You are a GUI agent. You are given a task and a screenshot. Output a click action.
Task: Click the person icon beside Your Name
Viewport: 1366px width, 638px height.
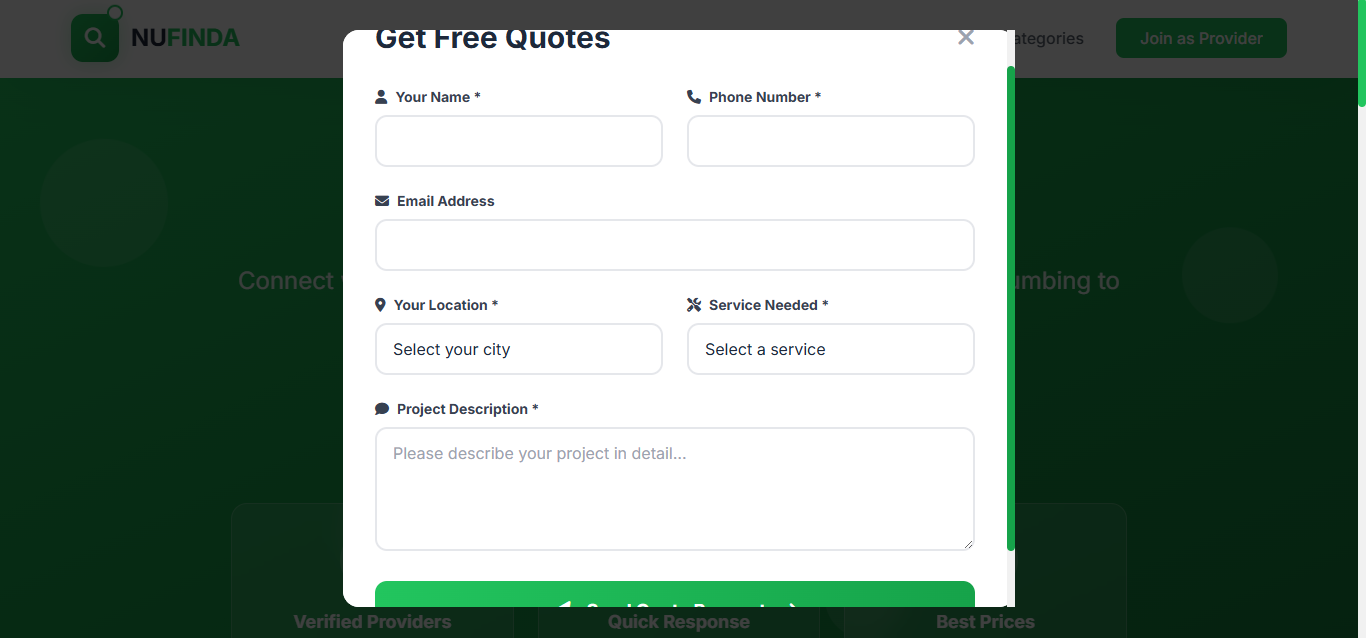tap(381, 97)
